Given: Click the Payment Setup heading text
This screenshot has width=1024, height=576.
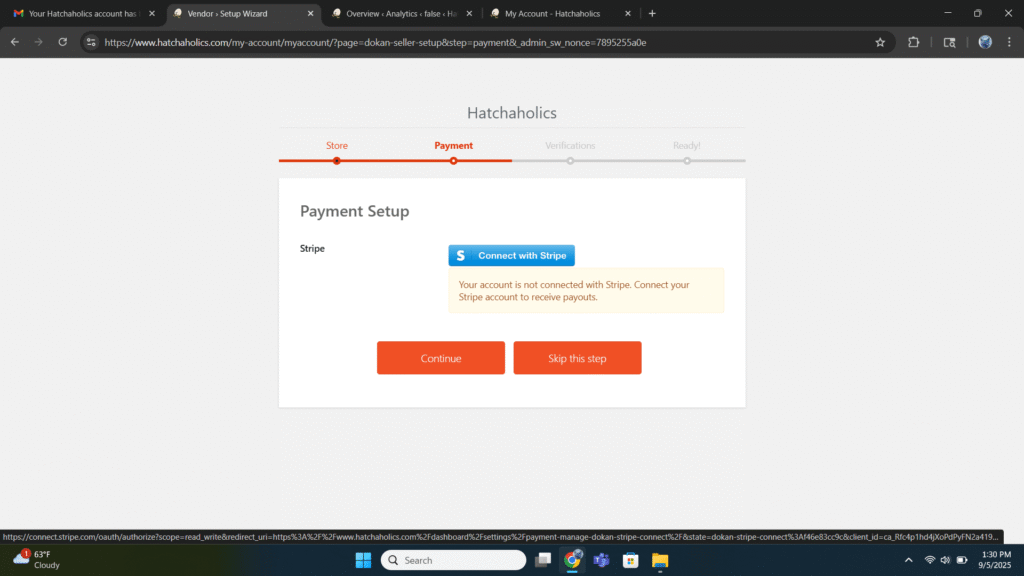Looking at the screenshot, I should coord(355,211).
